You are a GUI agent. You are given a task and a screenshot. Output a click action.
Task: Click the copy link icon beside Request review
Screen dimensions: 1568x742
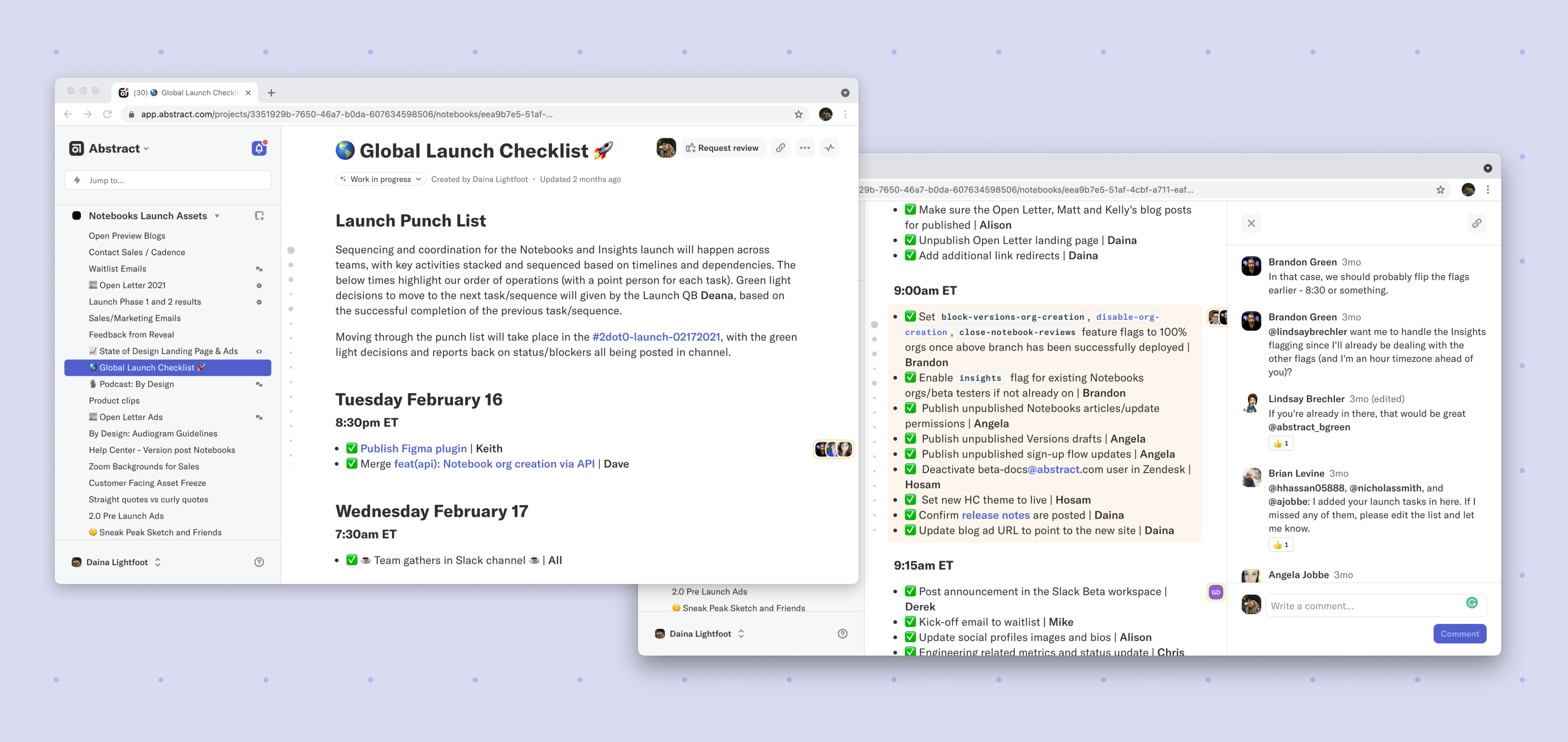pyautogui.click(x=781, y=148)
